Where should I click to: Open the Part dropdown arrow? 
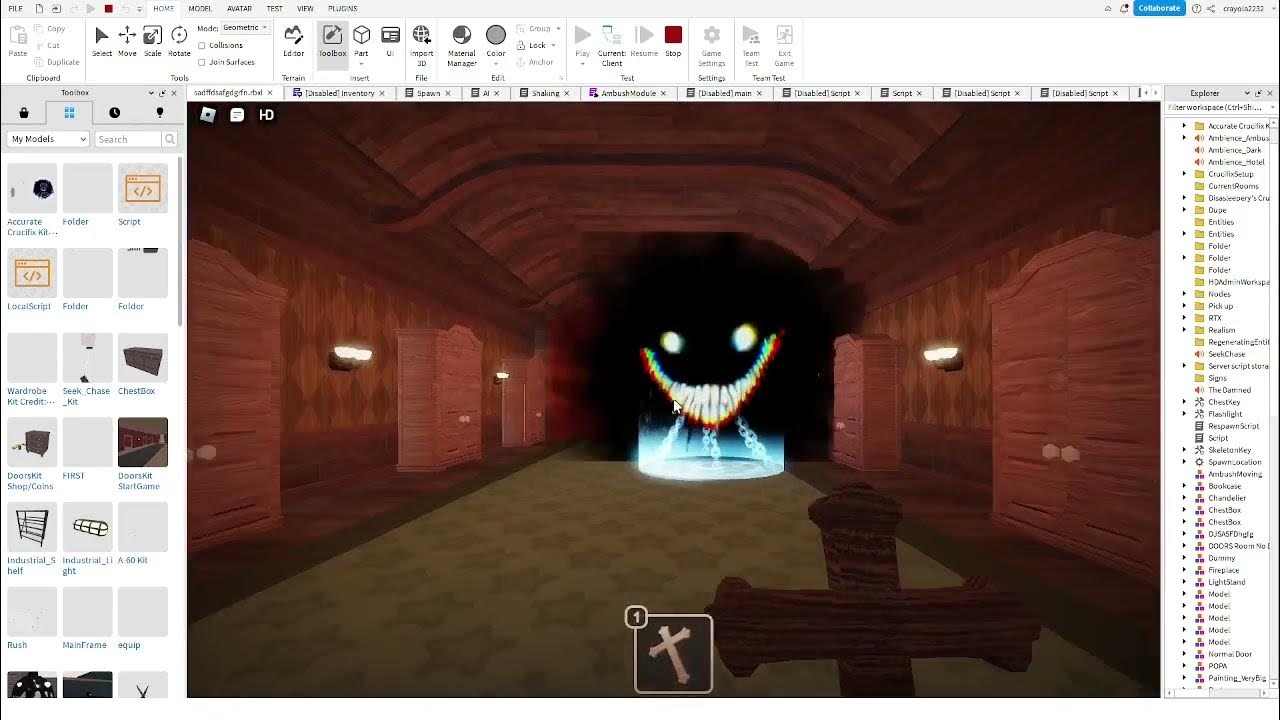point(362,63)
